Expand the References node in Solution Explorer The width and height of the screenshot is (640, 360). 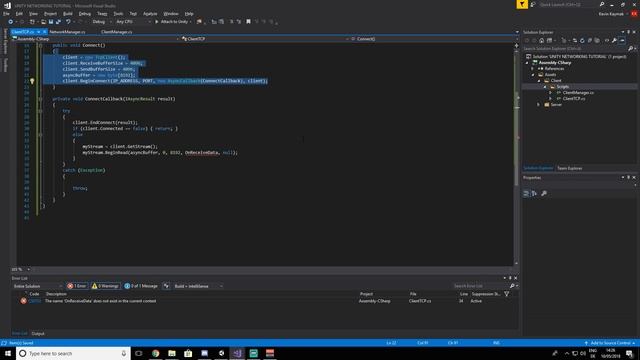click(533, 69)
